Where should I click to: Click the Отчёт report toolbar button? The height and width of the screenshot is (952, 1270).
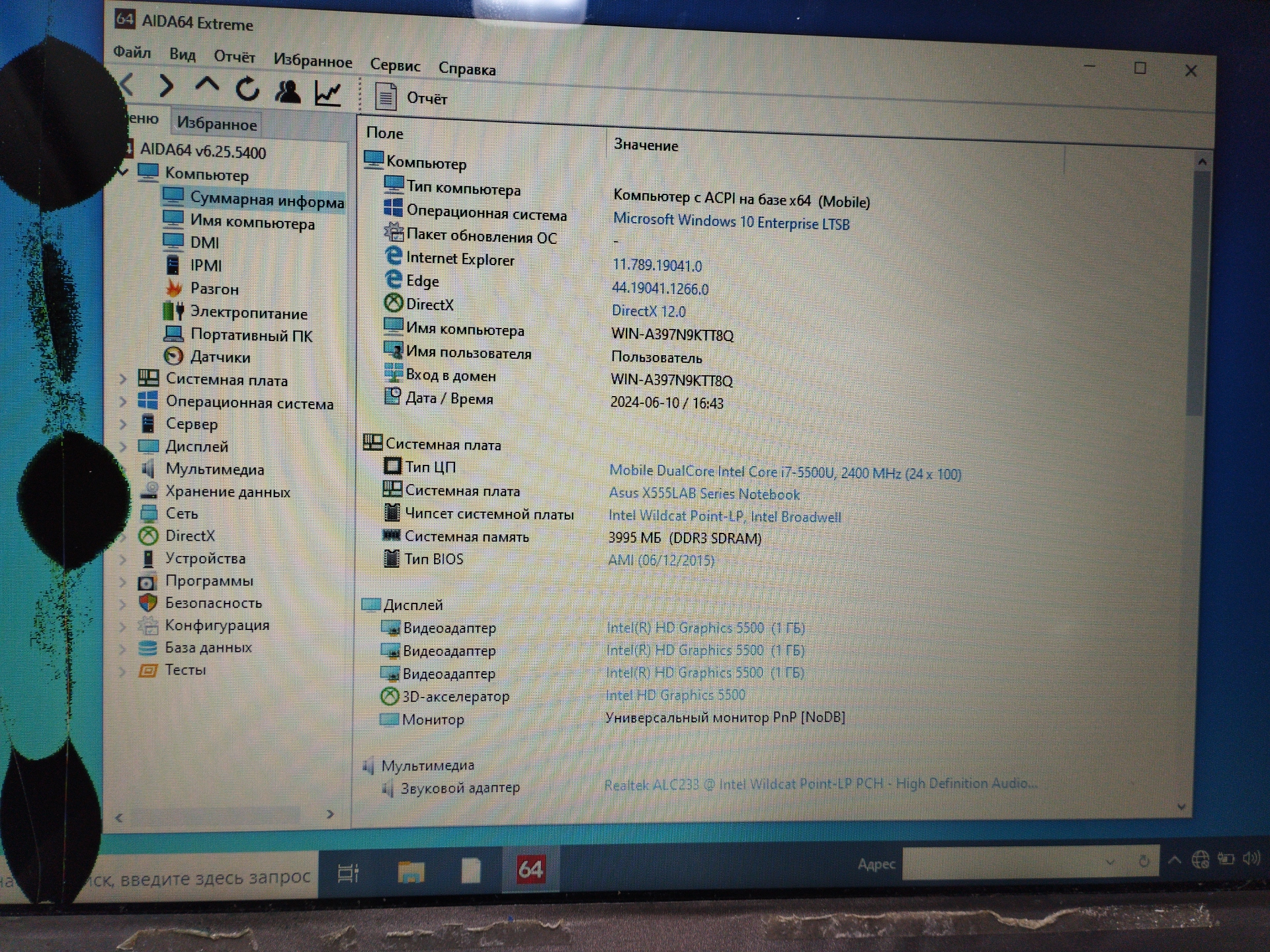[411, 97]
